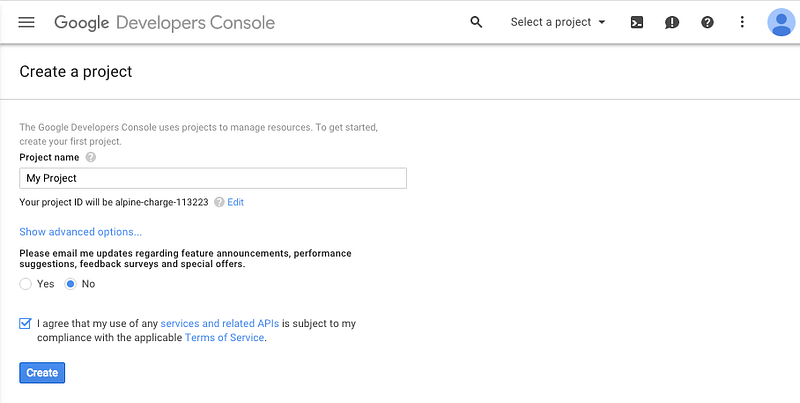Select the Yes radio button
The image size is (800, 403).
26,284
